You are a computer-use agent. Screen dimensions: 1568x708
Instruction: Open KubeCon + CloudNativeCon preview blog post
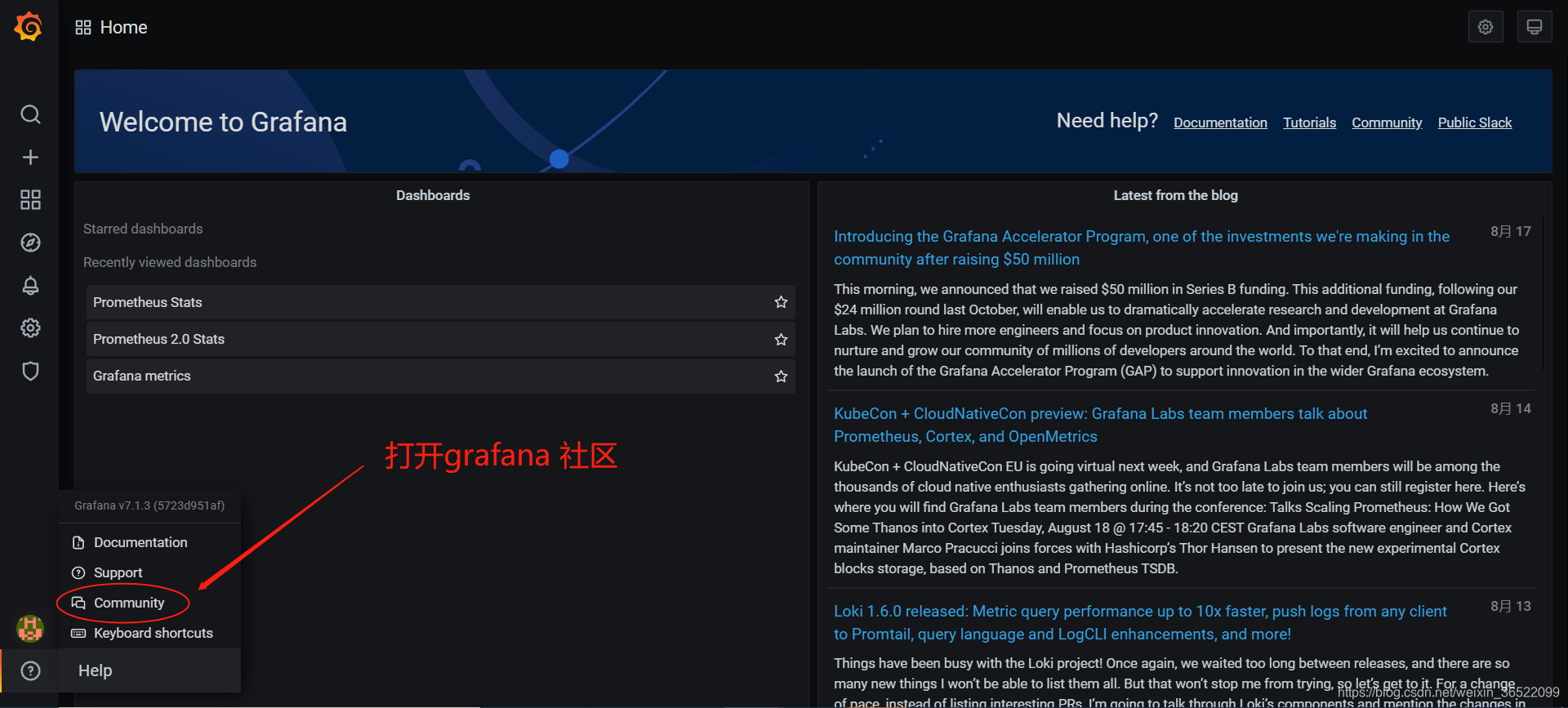pos(1100,425)
